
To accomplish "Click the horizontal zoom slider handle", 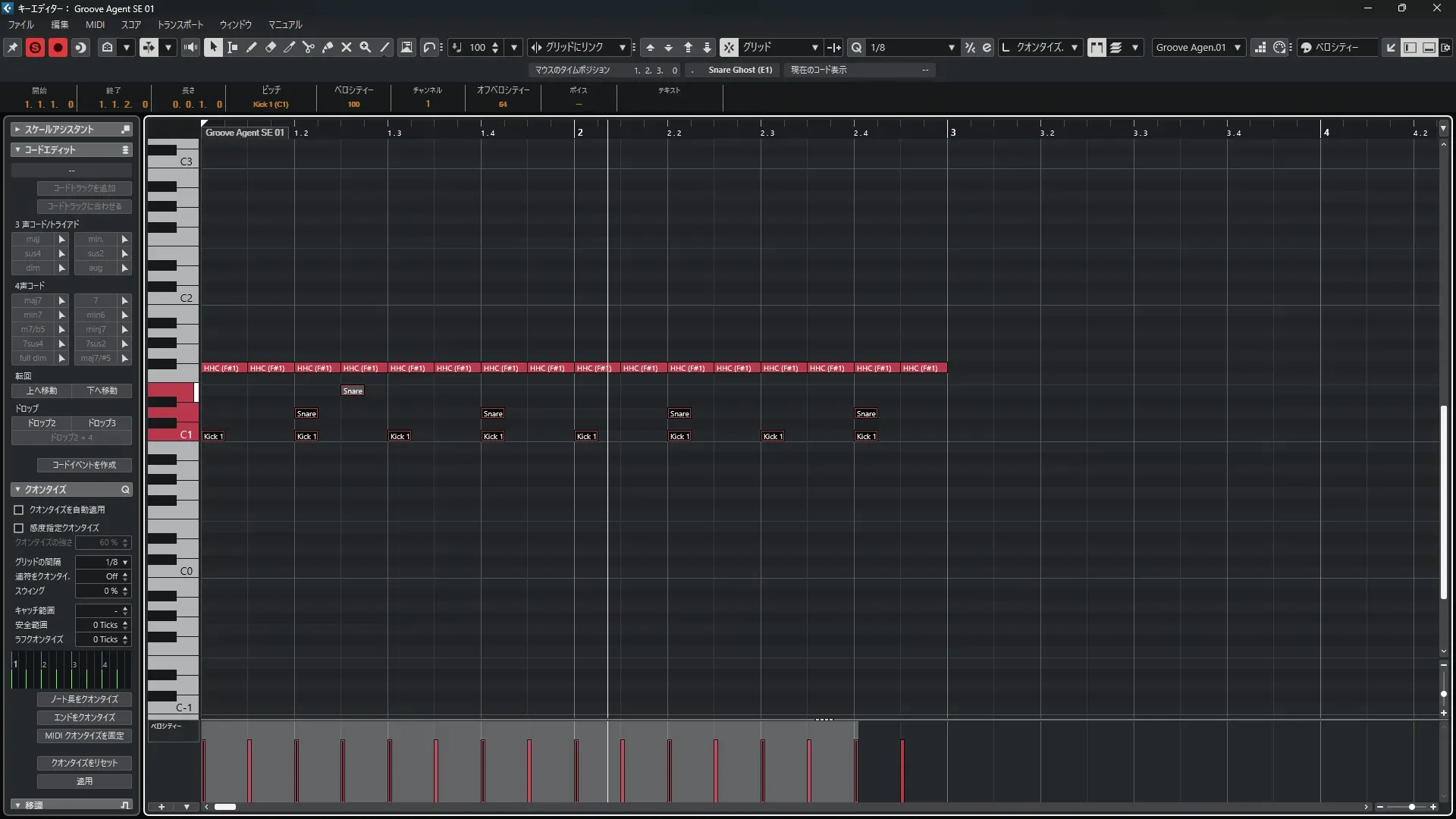I will pyautogui.click(x=1411, y=807).
